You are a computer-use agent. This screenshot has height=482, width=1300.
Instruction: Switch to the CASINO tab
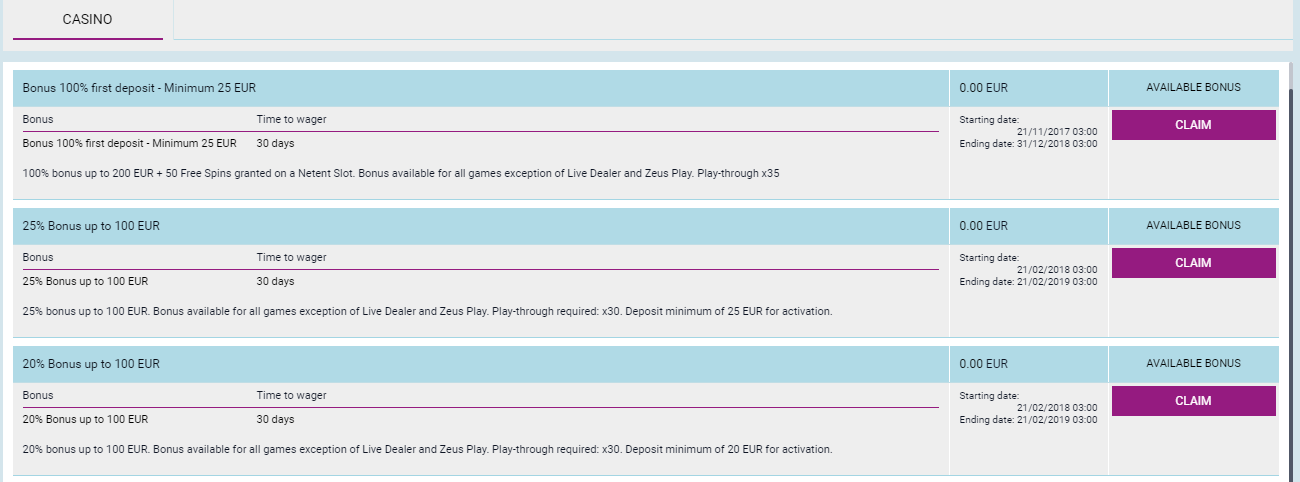[87, 20]
